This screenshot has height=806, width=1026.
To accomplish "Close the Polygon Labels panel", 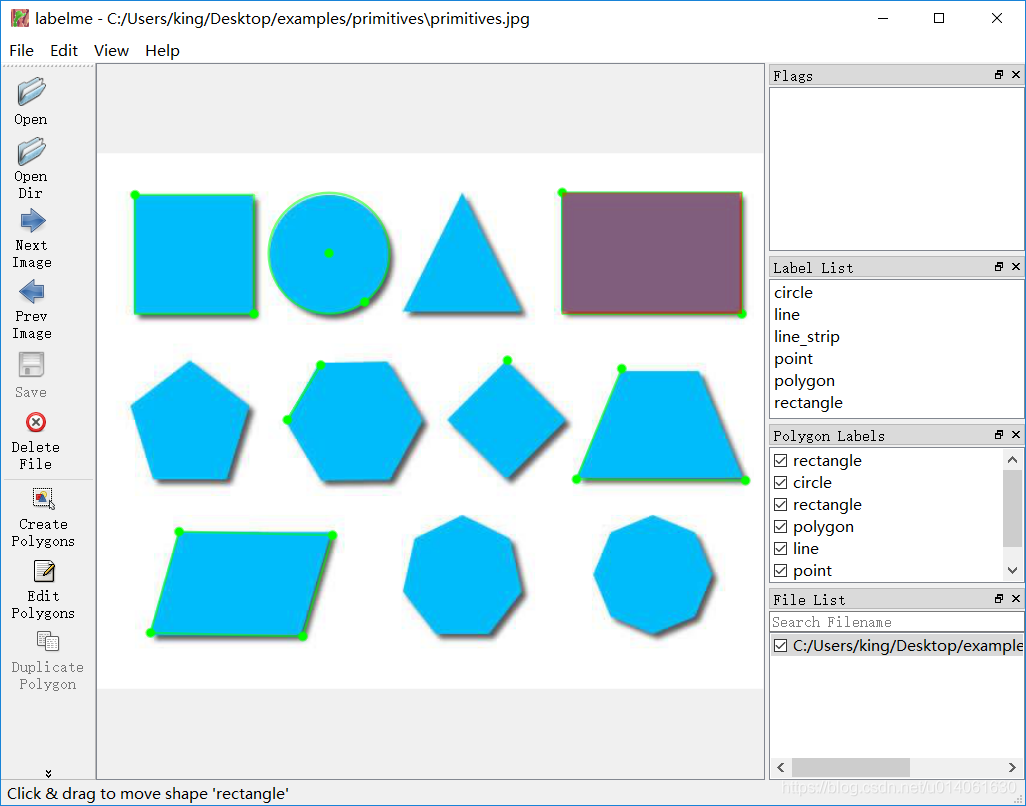I will (x=1016, y=434).
